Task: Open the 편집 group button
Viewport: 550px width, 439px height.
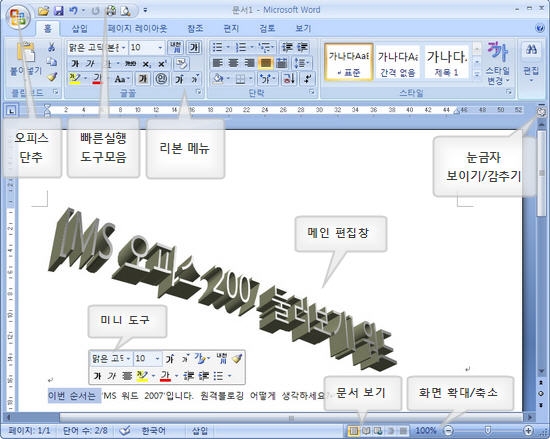Action: pyautogui.click(x=531, y=63)
